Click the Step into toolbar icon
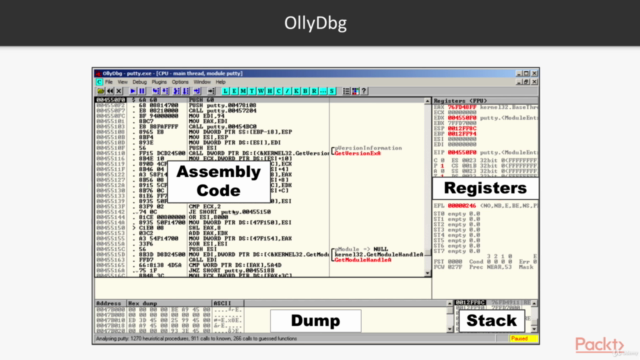The image size is (640, 360). tap(156, 91)
